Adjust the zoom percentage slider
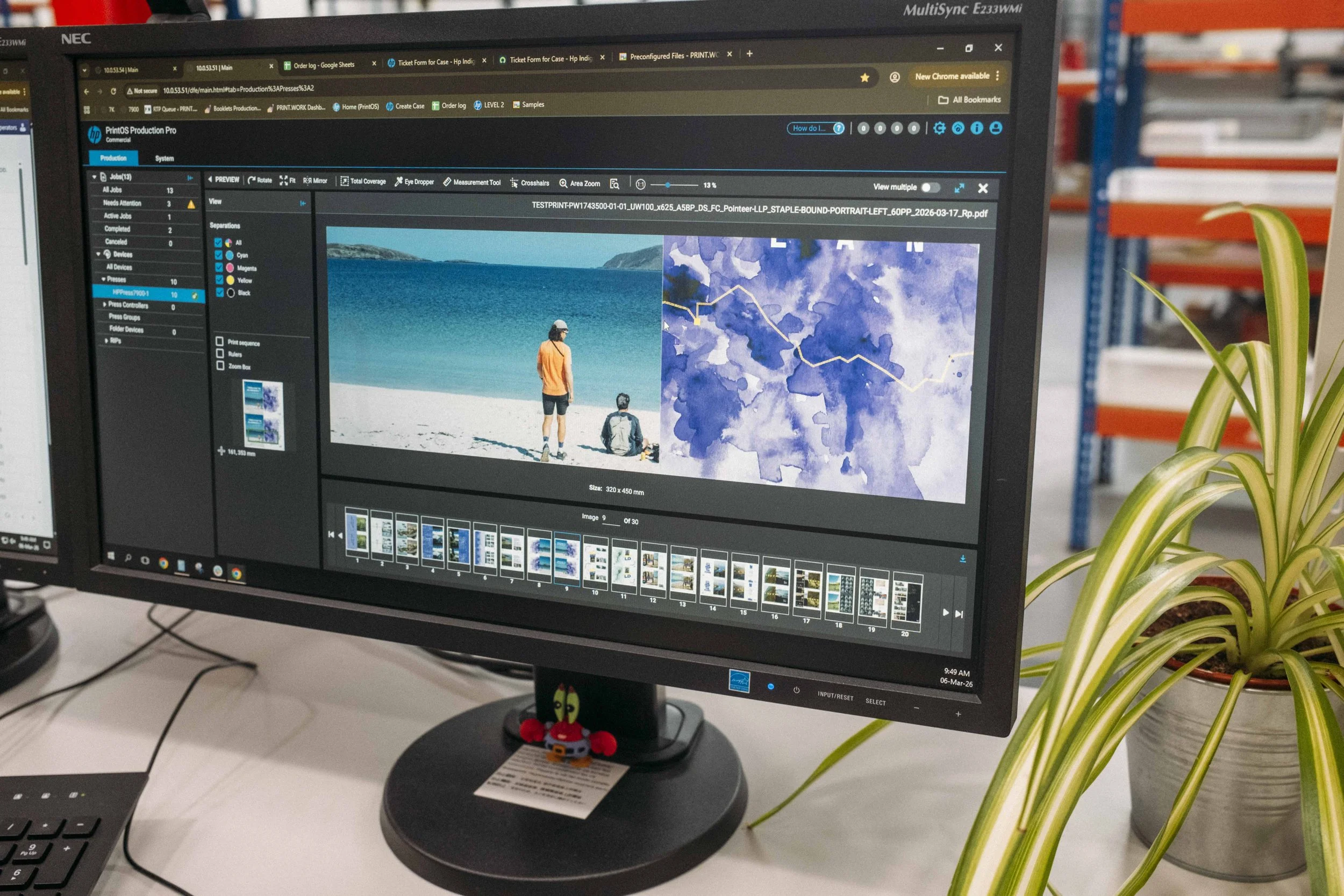This screenshot has height=896, width=1344. click(x=668, y=185)
